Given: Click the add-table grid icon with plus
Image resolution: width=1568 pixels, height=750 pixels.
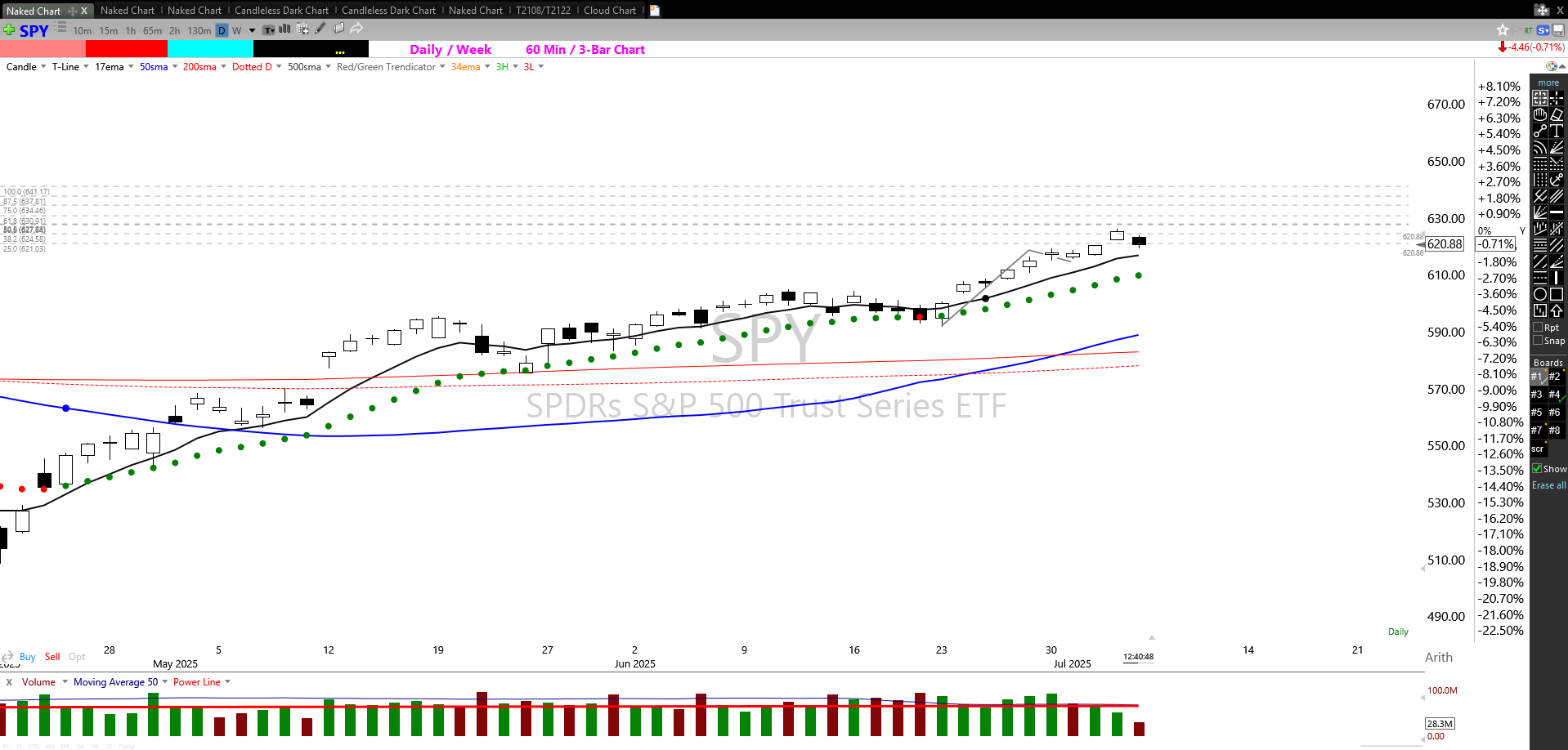Looking at the screenshot, I should pyautogui.click(x=302, y=29).
